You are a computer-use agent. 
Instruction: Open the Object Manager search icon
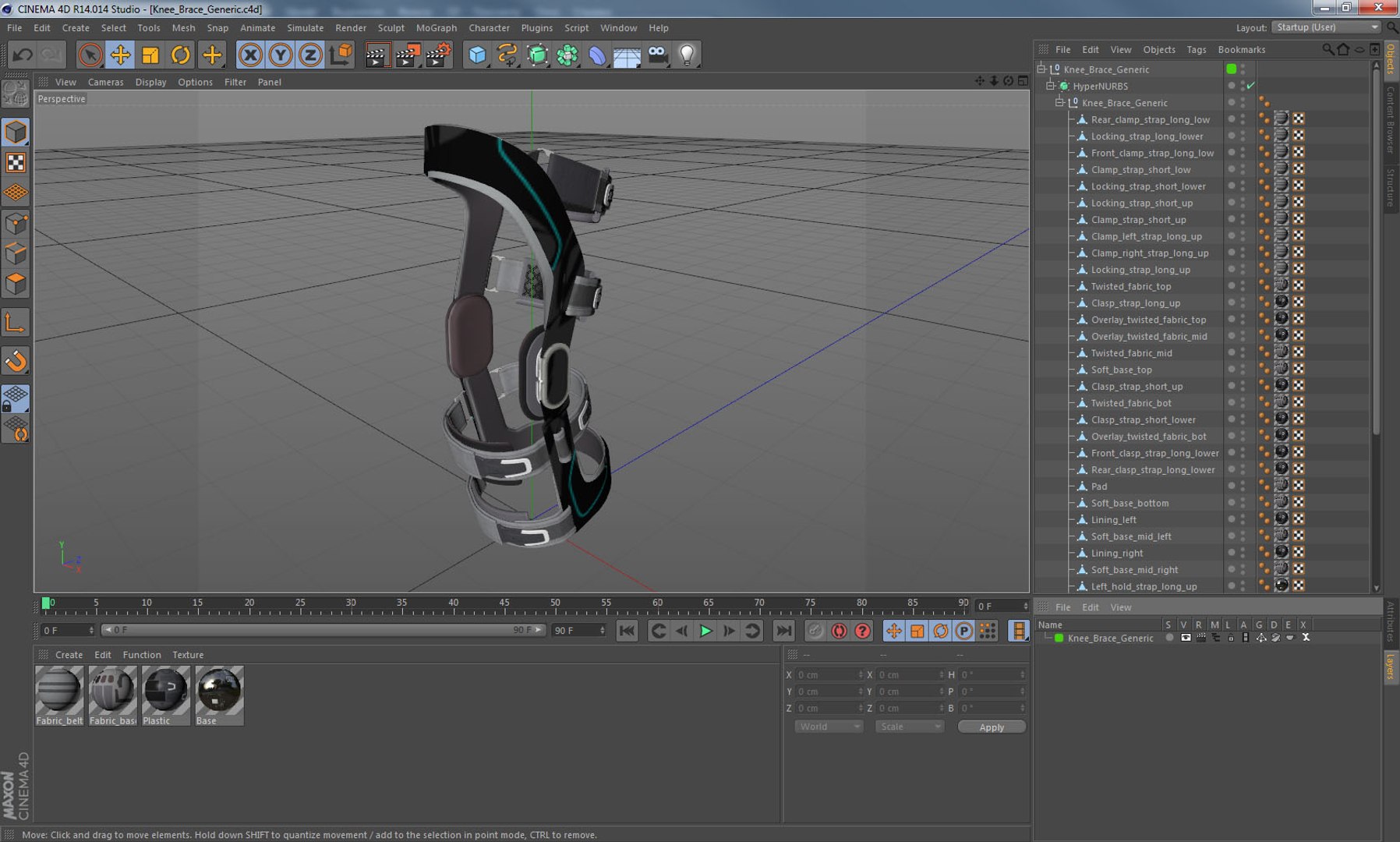1328,49
